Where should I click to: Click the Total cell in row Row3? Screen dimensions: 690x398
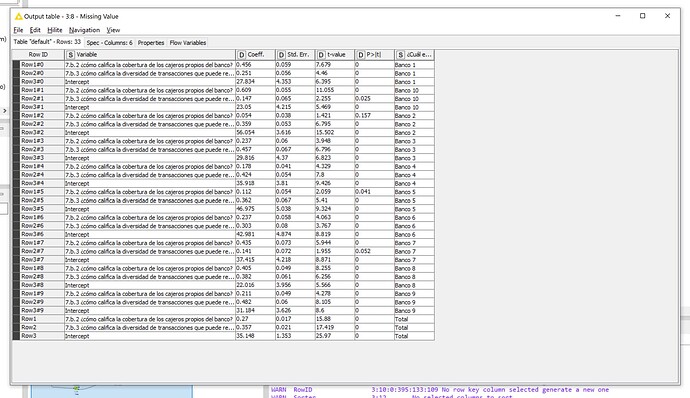(x=415, y=336)
